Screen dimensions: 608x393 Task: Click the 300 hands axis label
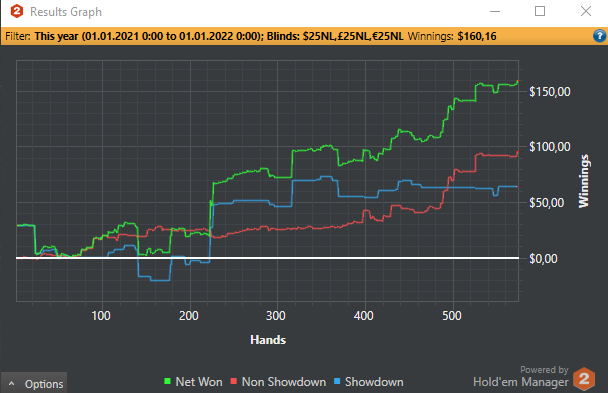[276, 316]
